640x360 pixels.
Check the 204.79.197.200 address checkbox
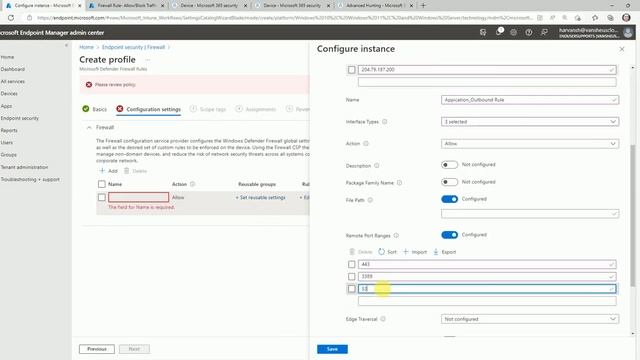pyautogui.click(x=351, y=70)
